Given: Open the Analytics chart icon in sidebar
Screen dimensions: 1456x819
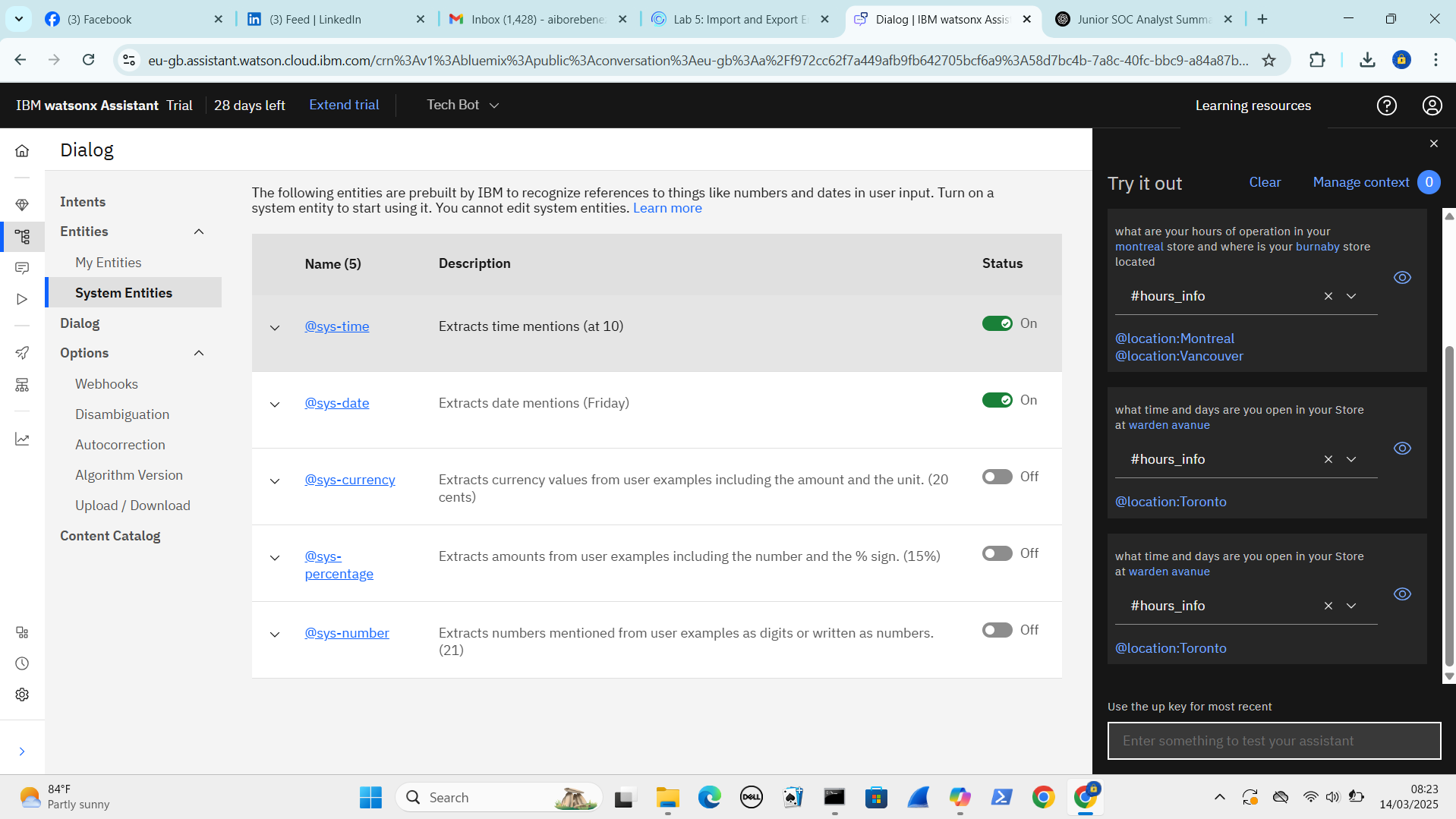Looking at the screenshot, I should [x=22, y=439].
